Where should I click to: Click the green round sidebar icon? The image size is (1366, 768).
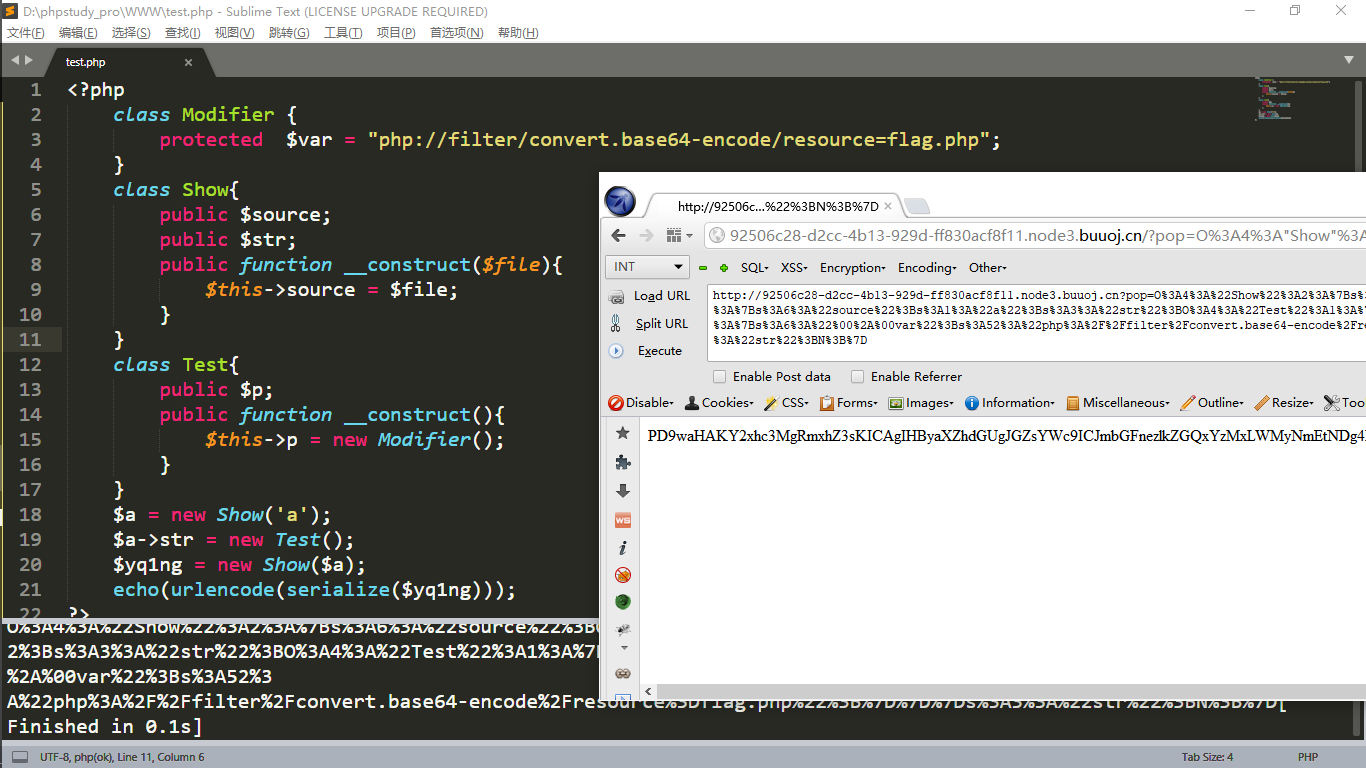pyautogui.click(x=623, y=602)
